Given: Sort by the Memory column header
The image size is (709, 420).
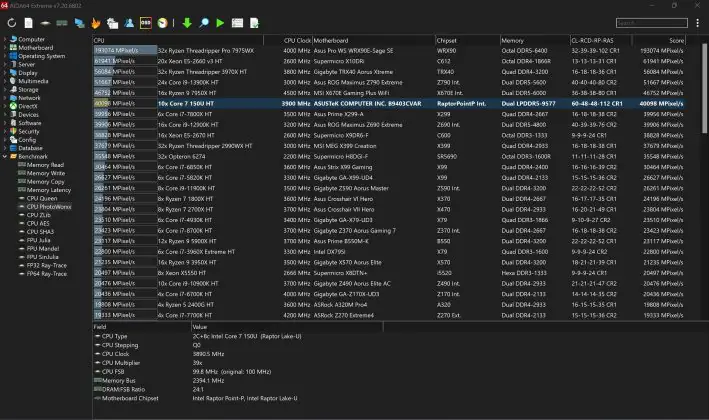Looking at the screenshot, I should [x=534, y=40].
